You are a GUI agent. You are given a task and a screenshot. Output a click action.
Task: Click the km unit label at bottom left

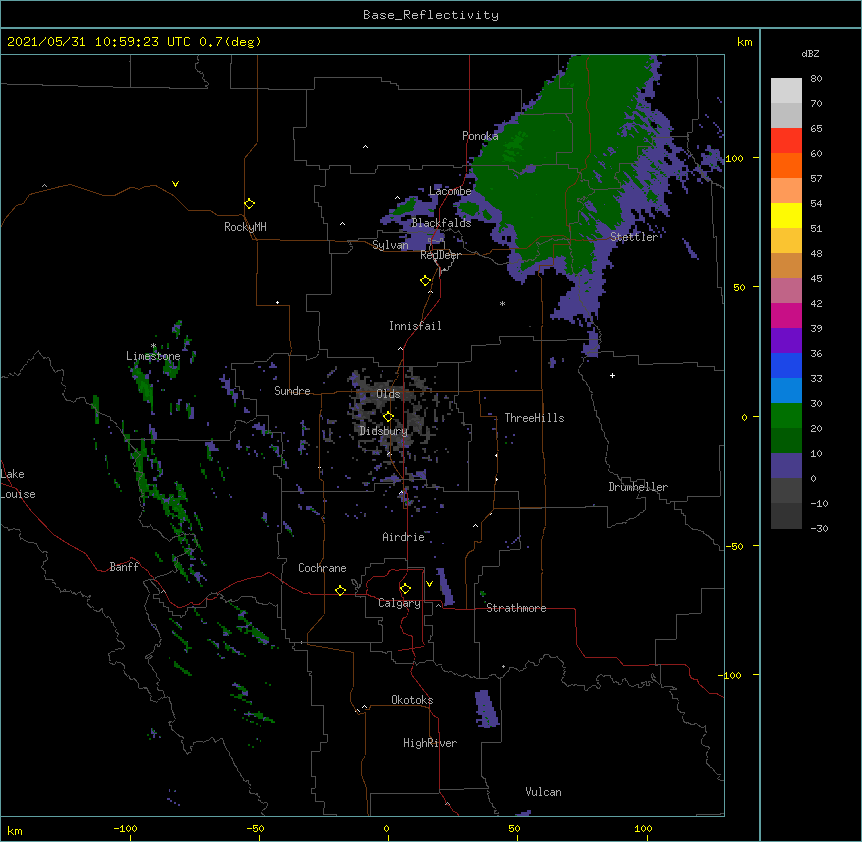pyautogui.click(x=15, y=831)
